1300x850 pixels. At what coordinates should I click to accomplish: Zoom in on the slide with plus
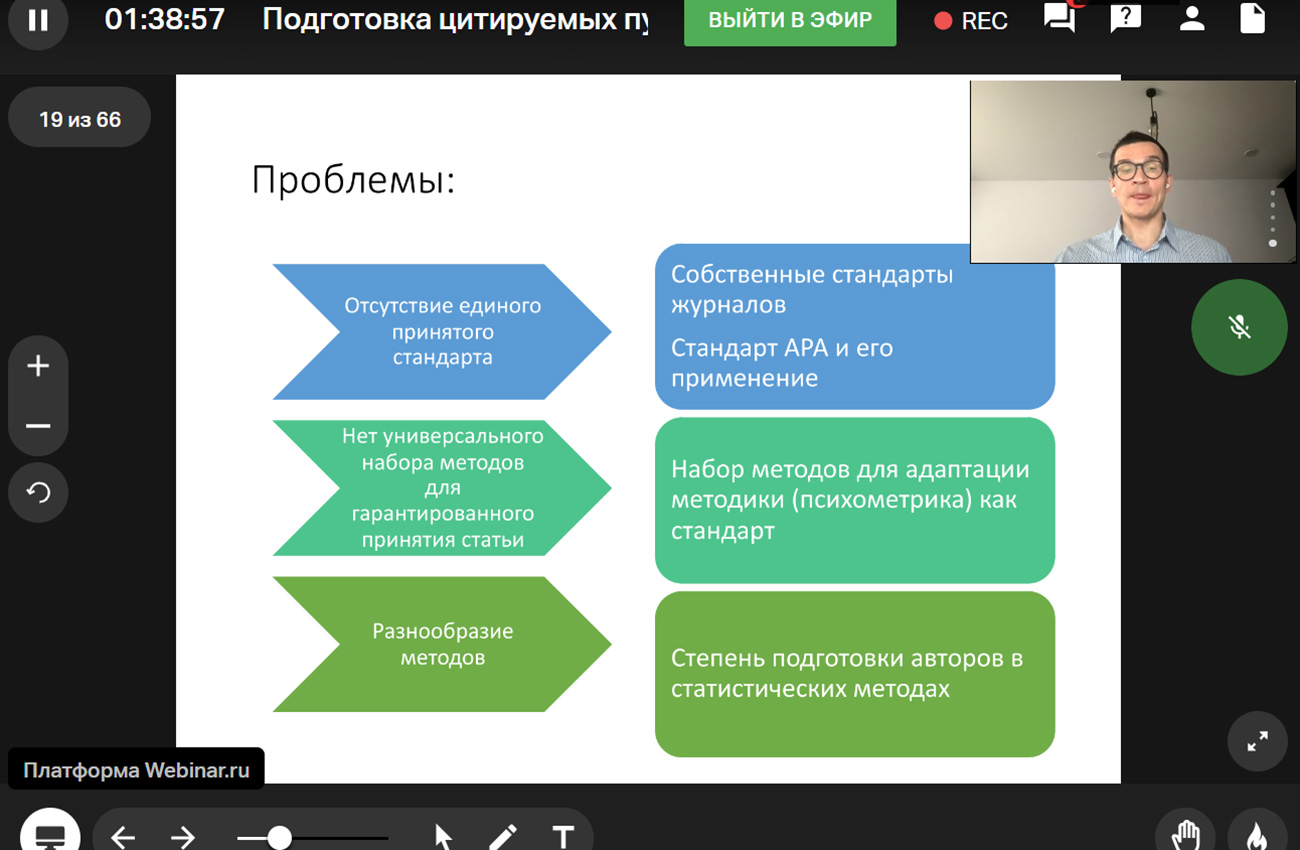click(x=38, y=366)
